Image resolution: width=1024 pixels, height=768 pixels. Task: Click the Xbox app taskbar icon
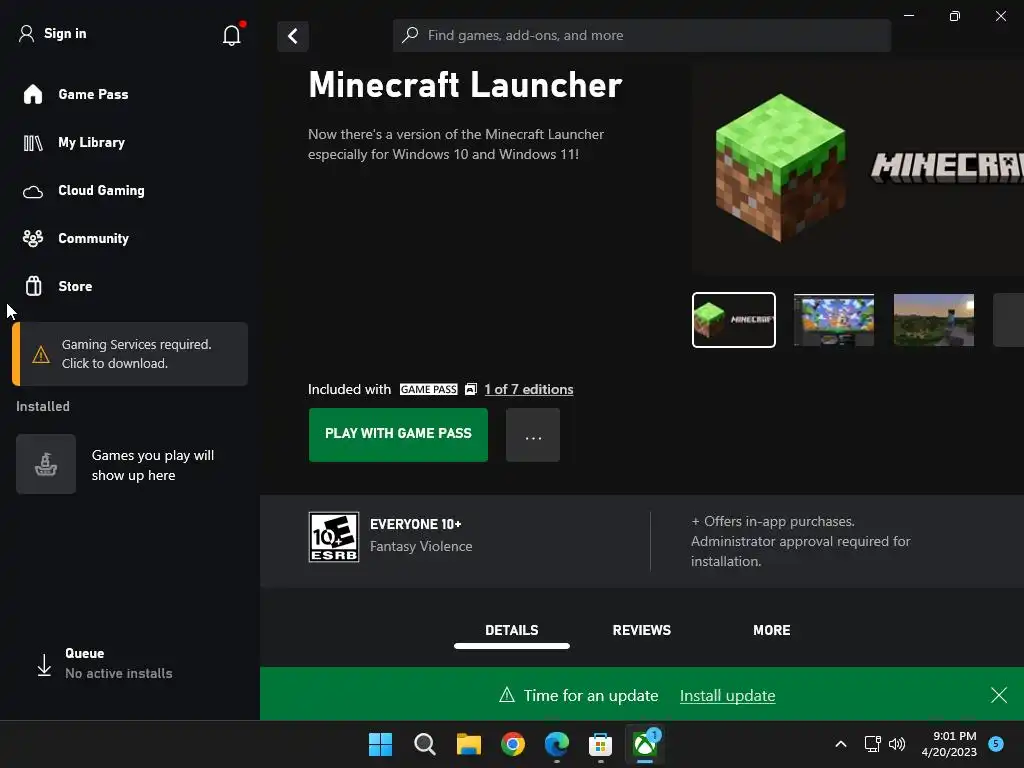pyautogui.click(x=645, y=744)
